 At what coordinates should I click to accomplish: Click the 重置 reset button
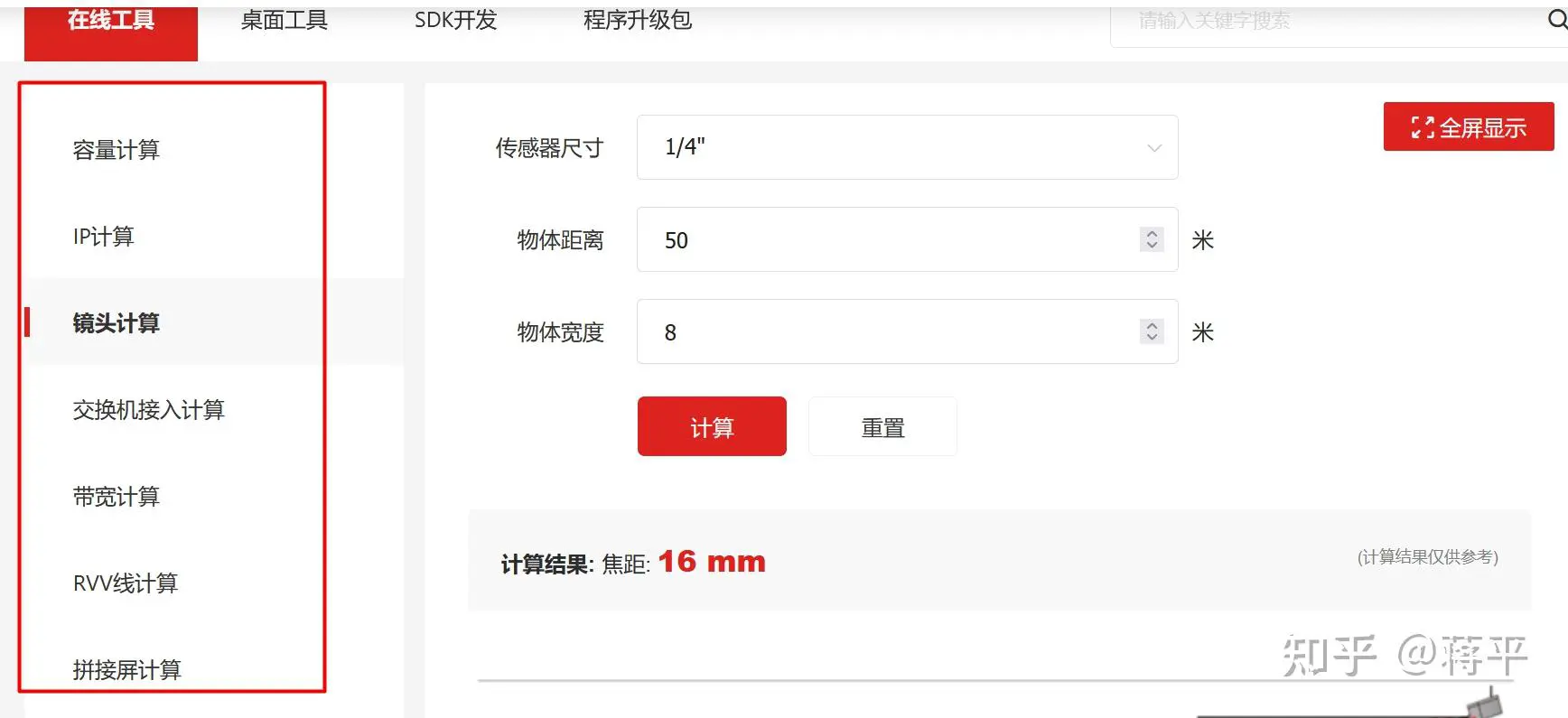[x=882, y=426]
